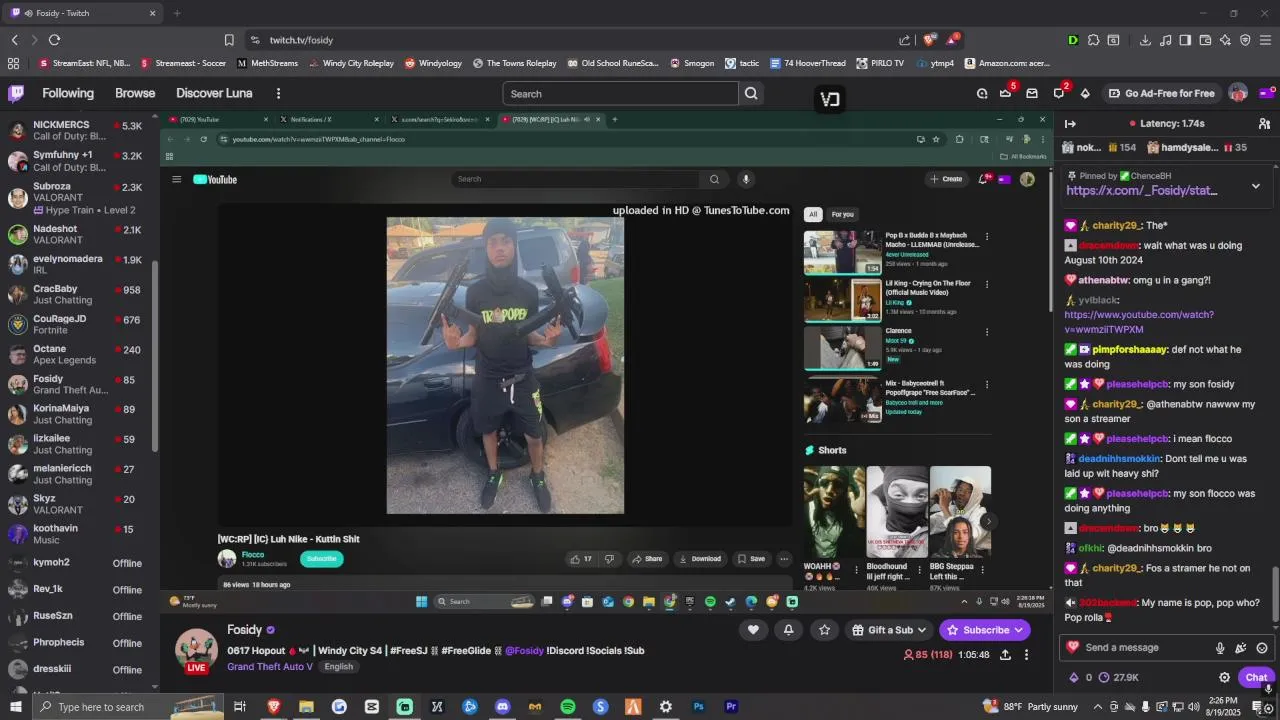The width and height of the screenshot is (1280, 720).
Task: Expand the channel points balance 27.9K
Action: pos(1119,677)
